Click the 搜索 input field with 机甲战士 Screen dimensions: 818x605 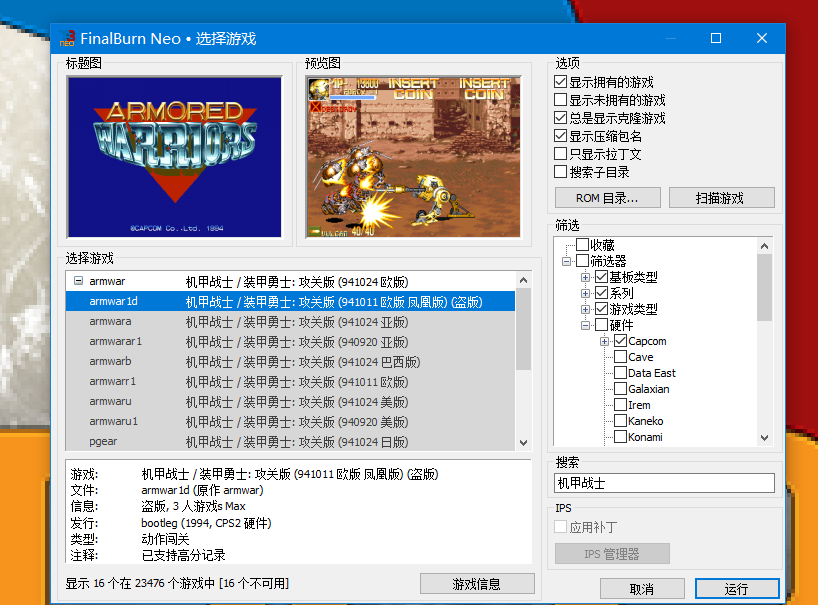click(x=664, y=483)
